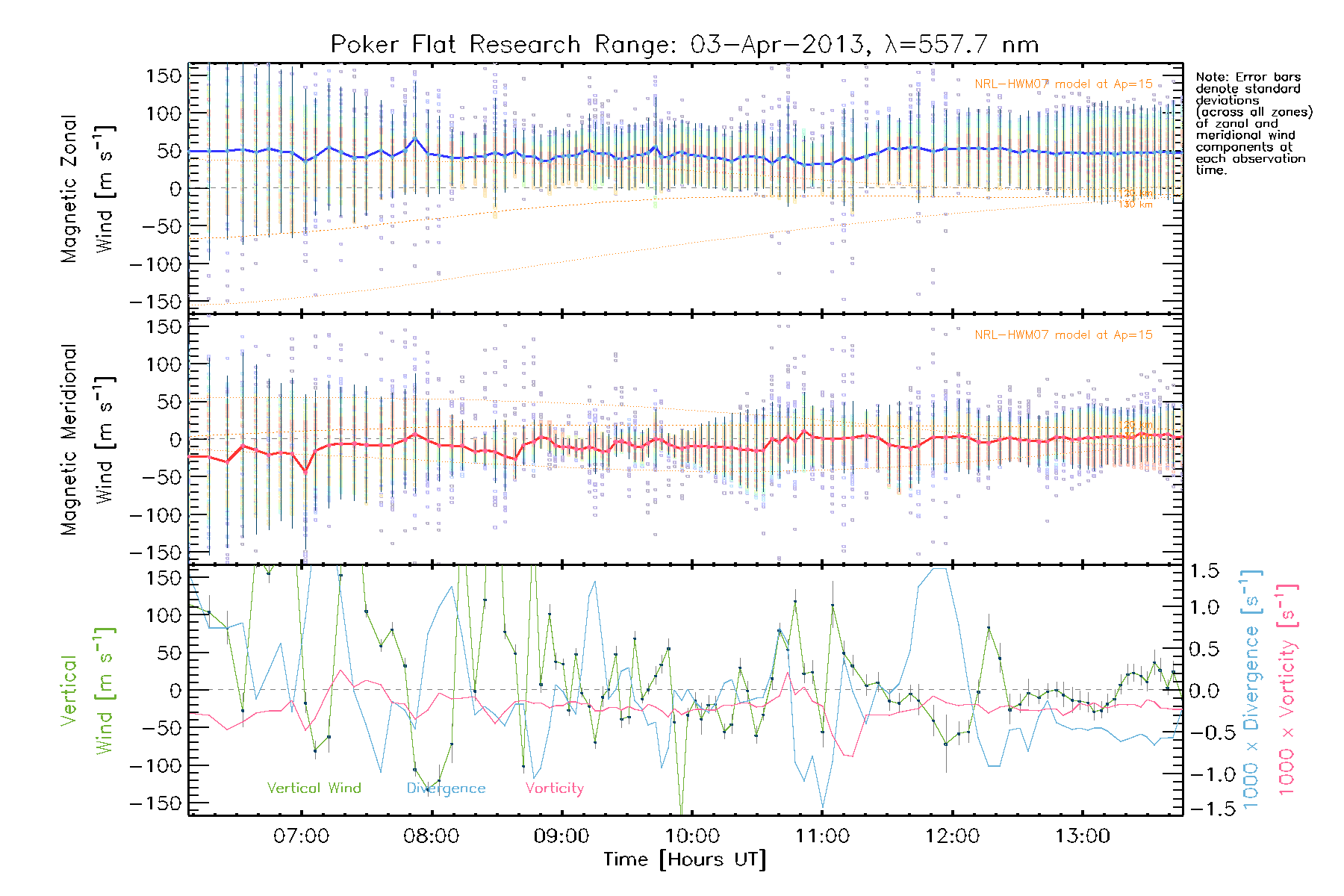Select the Vertical Wind legend entry

coord(314,788)
